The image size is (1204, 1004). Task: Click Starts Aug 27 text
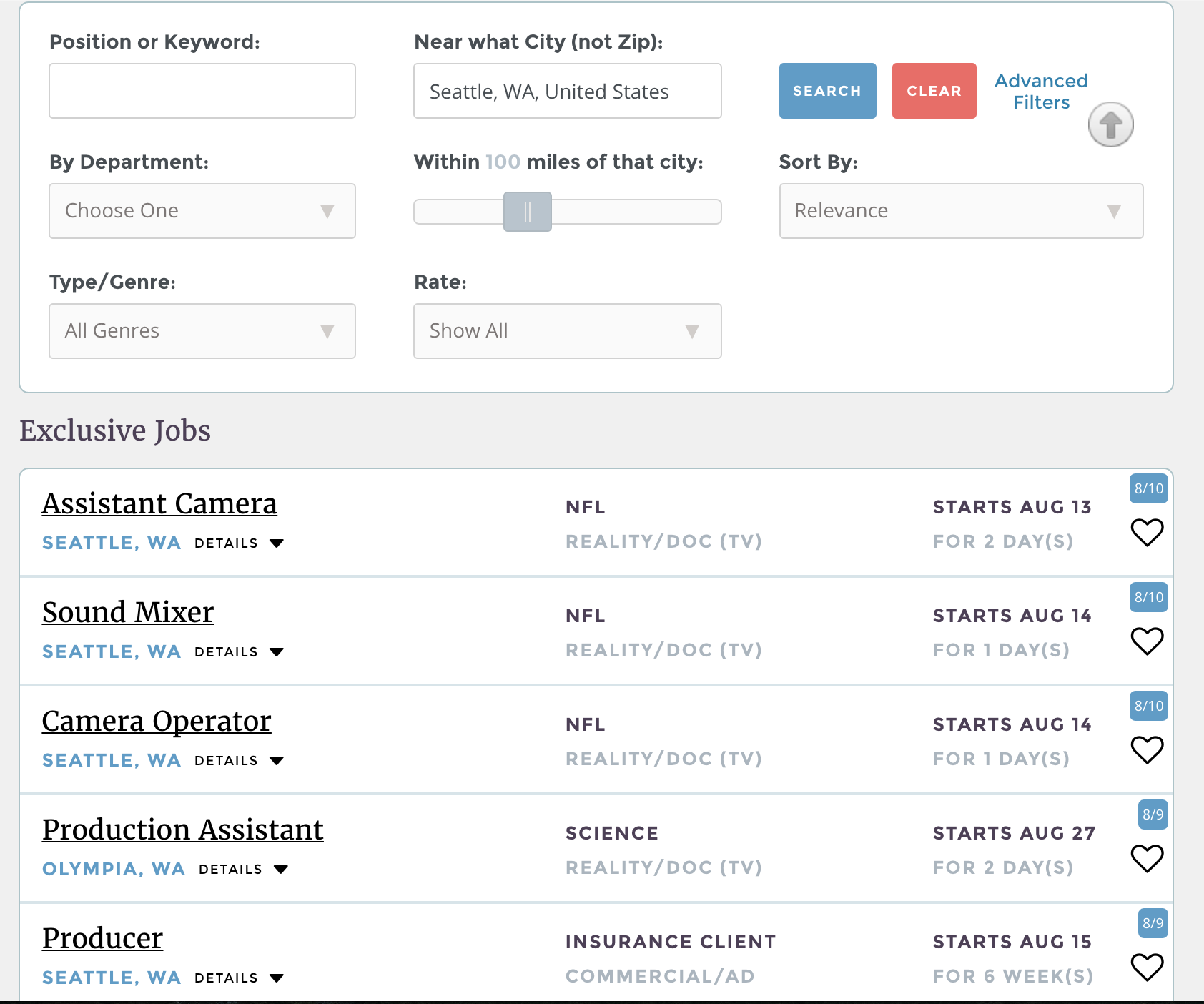(x=1014, y=833)
